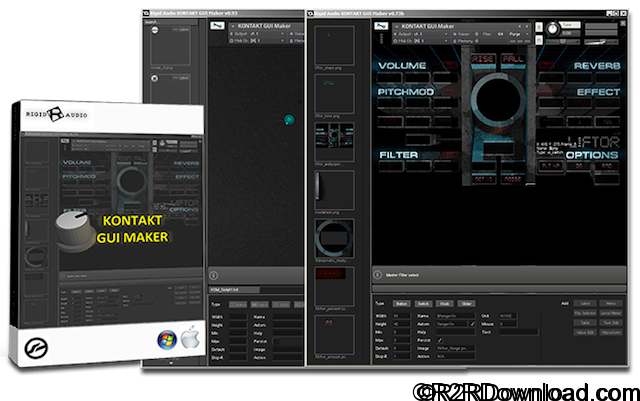Open the Purge dropdown
640x401 pixels.
pyautogui.click(x=519, y=34)
